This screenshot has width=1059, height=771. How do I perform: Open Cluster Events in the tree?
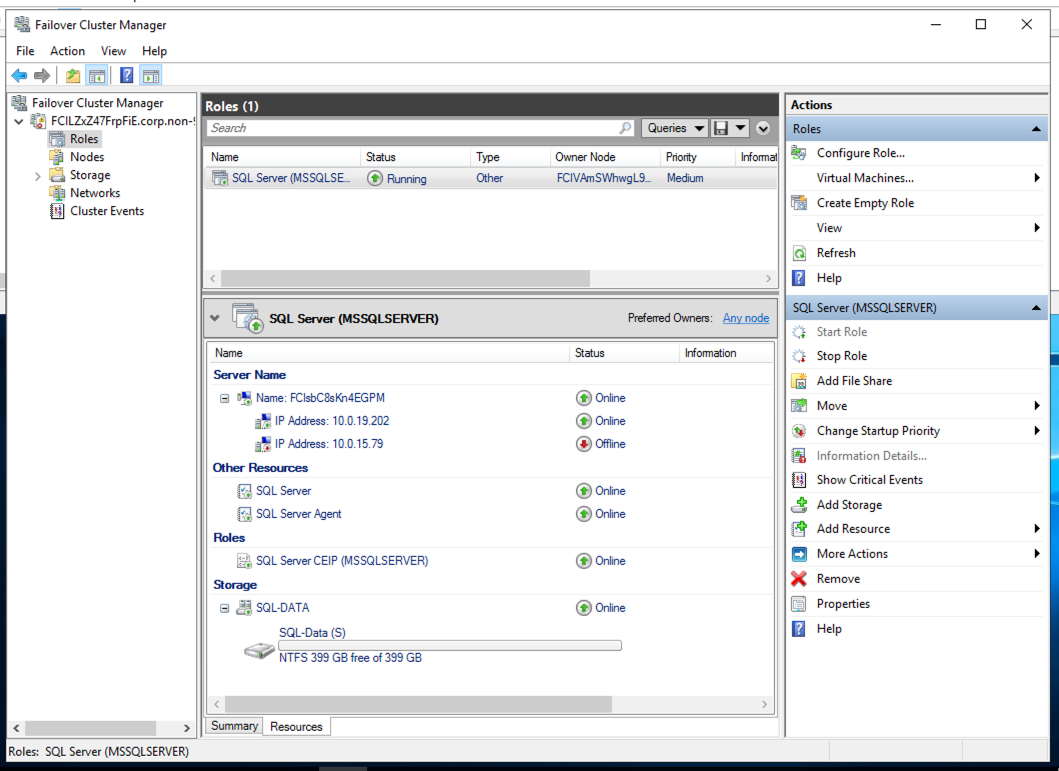(107, 211)
